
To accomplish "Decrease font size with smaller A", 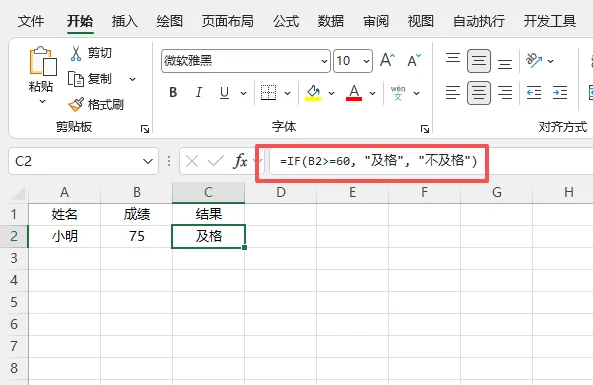I will [414, 61].
